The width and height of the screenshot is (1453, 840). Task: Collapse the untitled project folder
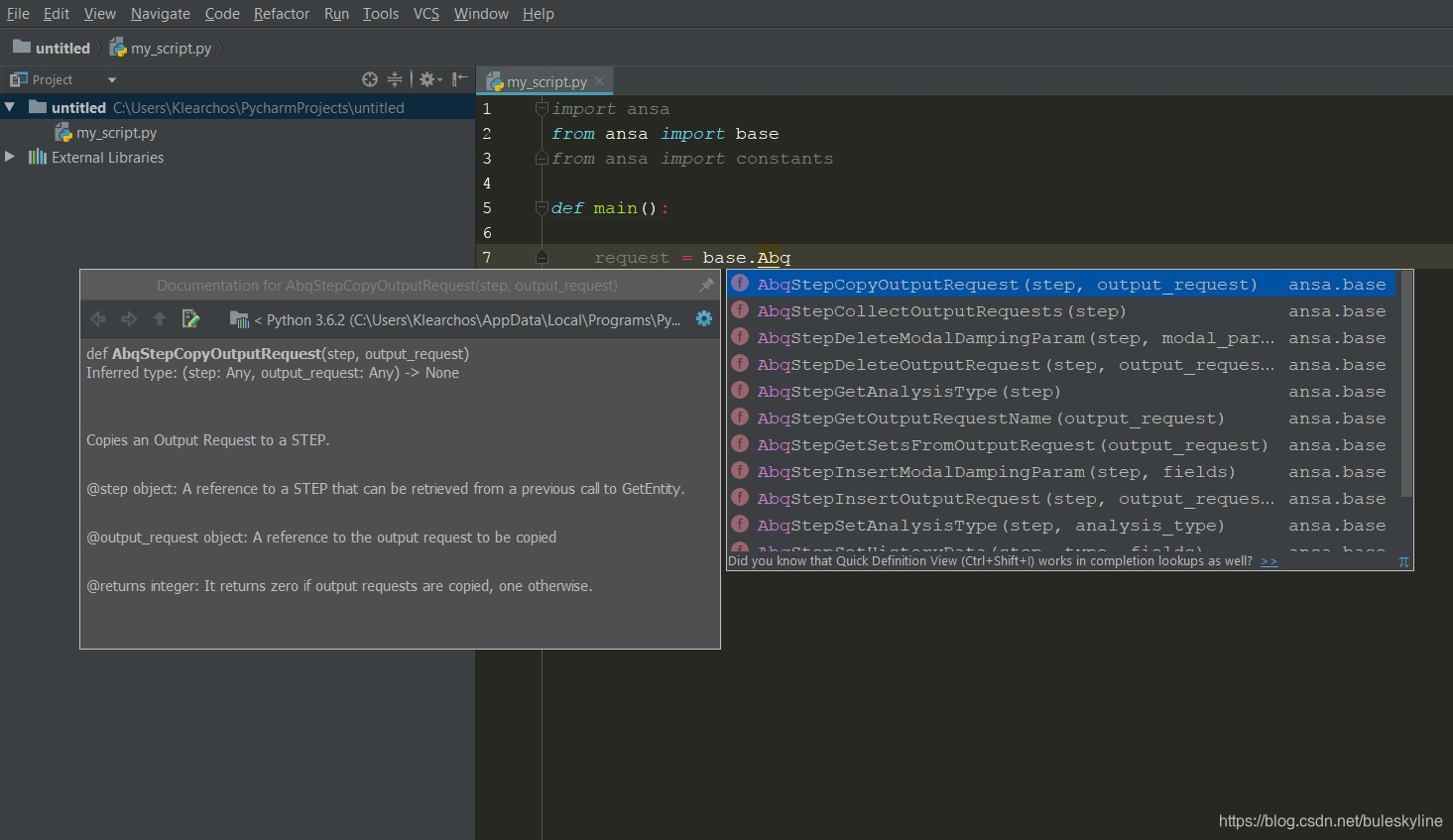pos(10,107)
